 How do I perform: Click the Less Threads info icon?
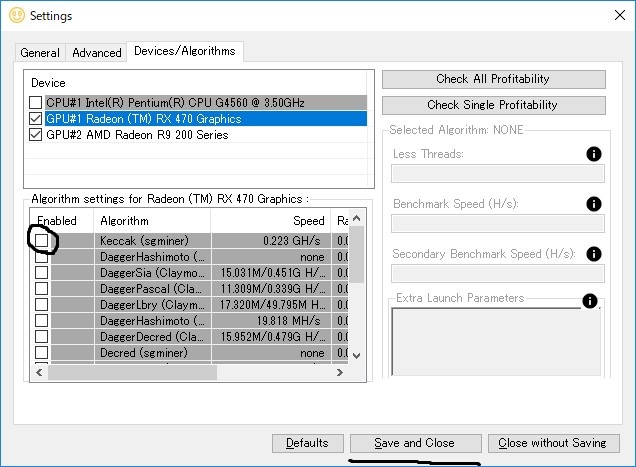point(593,154)
